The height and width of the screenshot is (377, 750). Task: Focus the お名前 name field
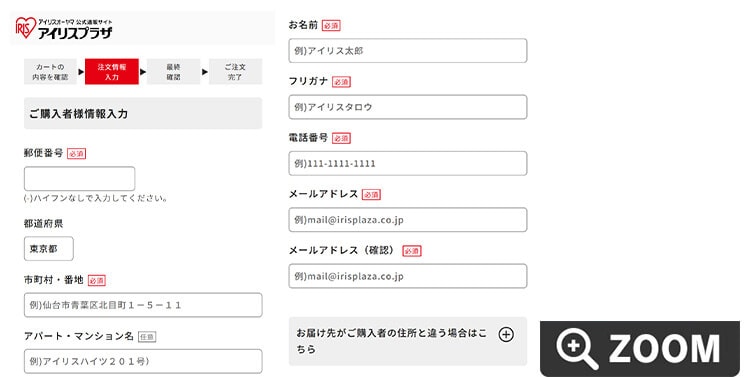408,51
